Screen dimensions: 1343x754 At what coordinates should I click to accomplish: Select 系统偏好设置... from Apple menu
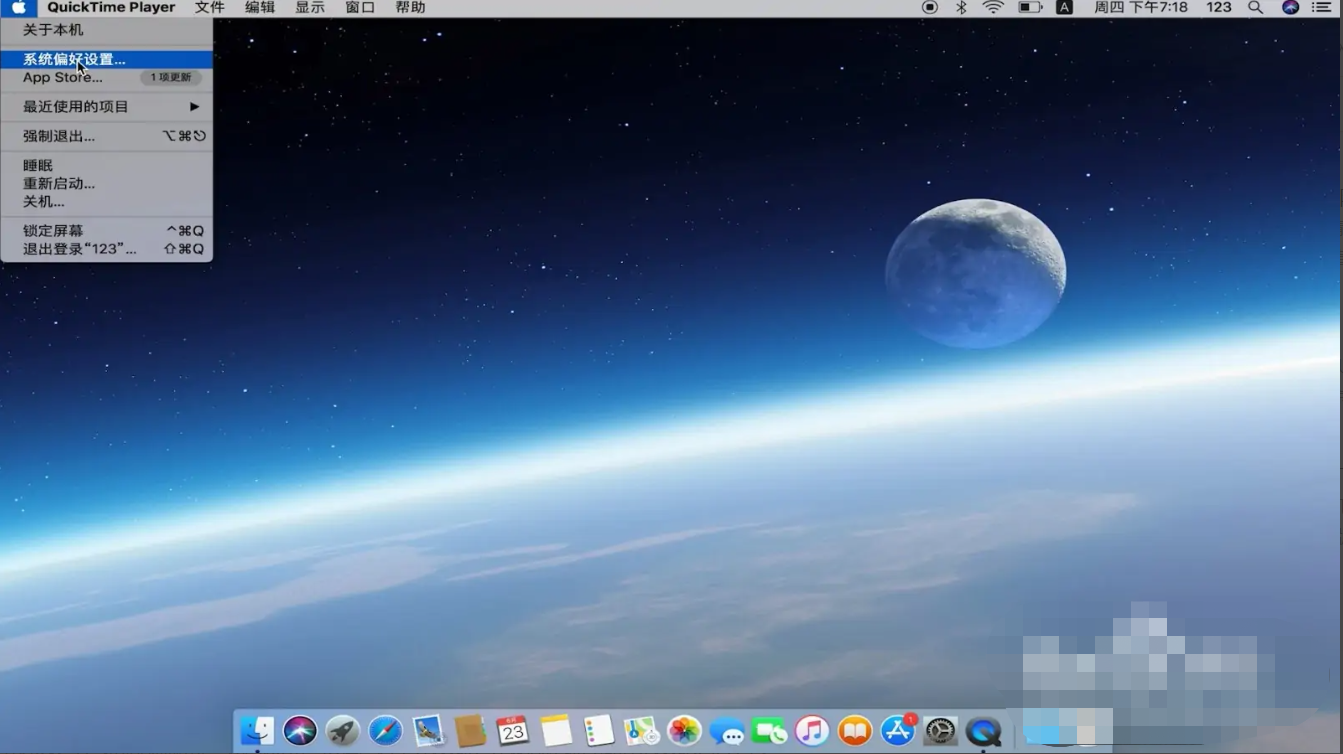[74, 60]
